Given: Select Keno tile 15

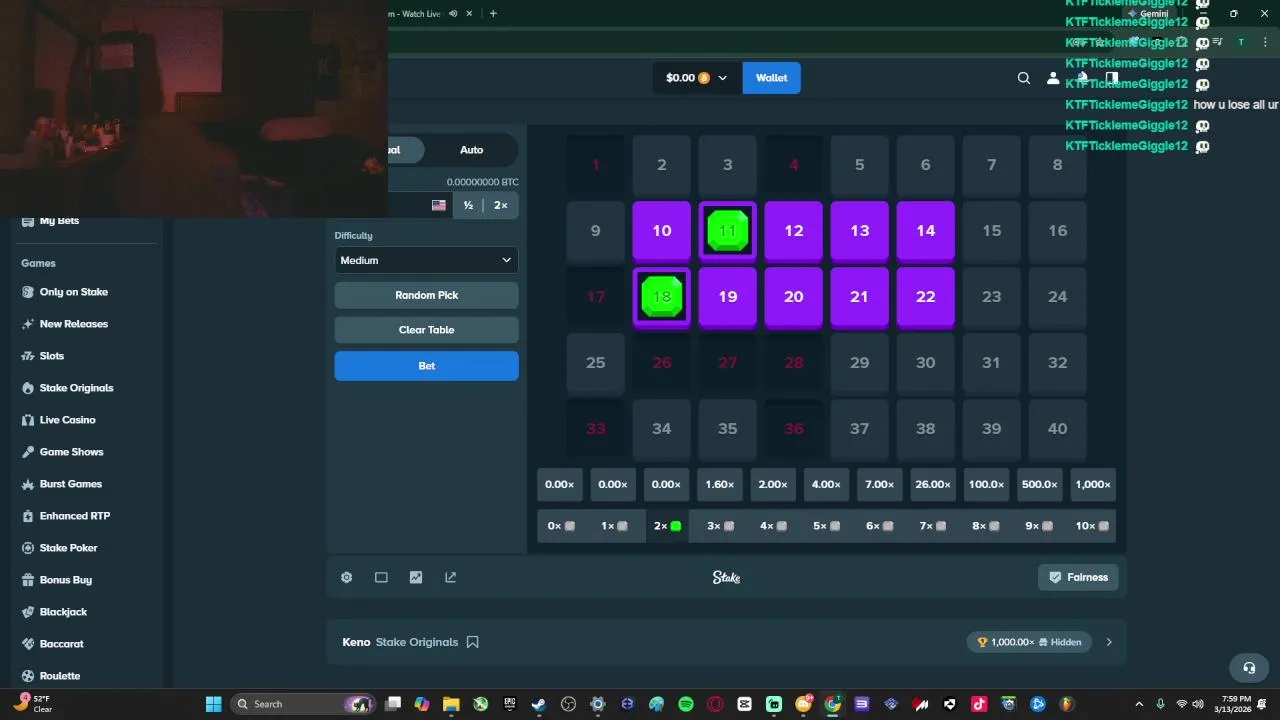Looking at the screenshot, I should pyautogui.click(x=992, y=231).
